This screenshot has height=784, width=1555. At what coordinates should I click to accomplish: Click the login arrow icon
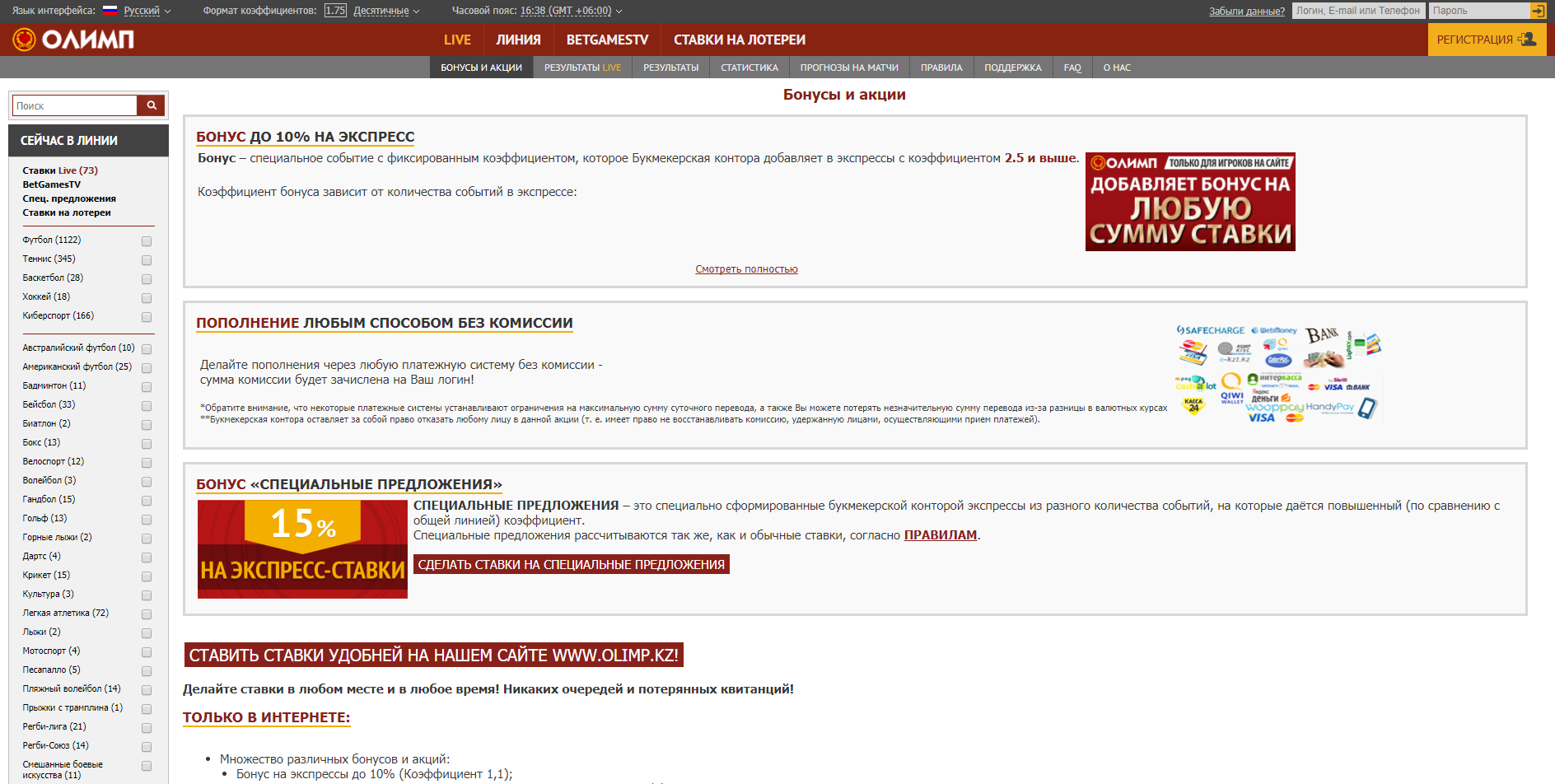click(x=1538, y=11)
